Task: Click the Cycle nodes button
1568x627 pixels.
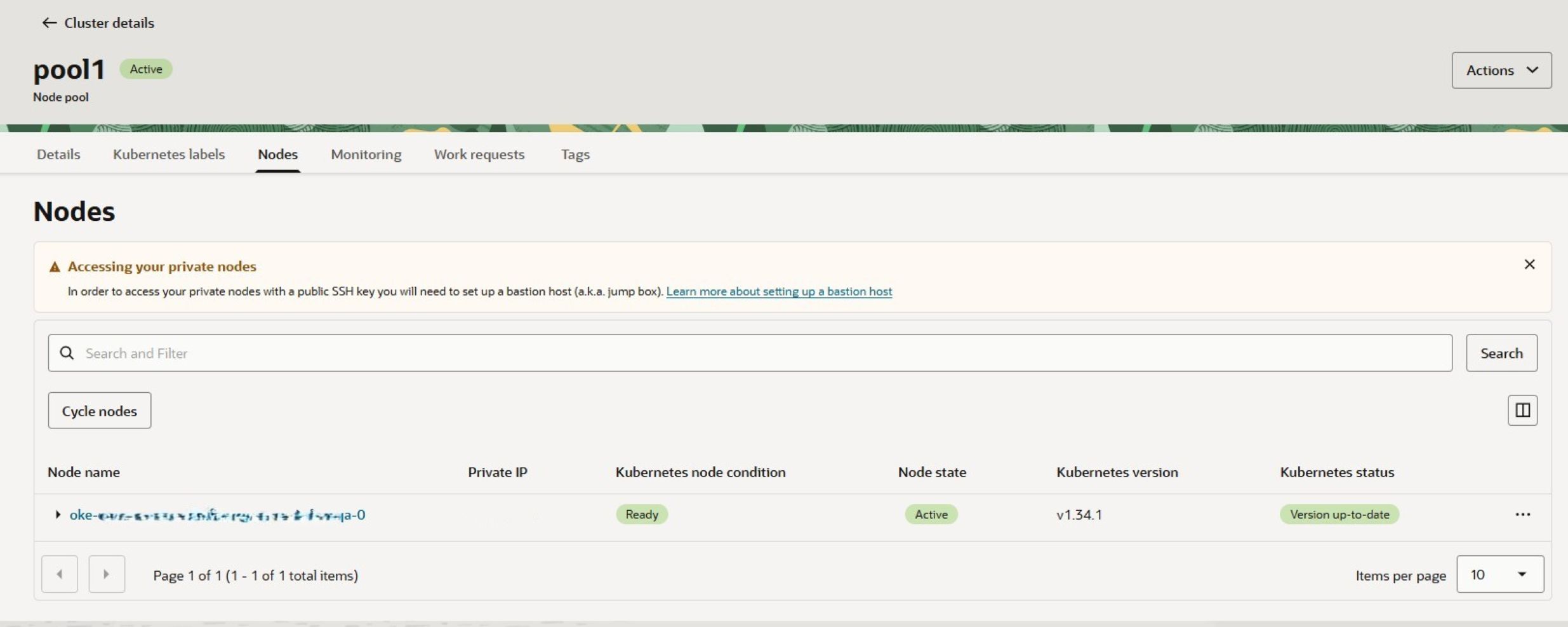Action: (x=99, y=410)
